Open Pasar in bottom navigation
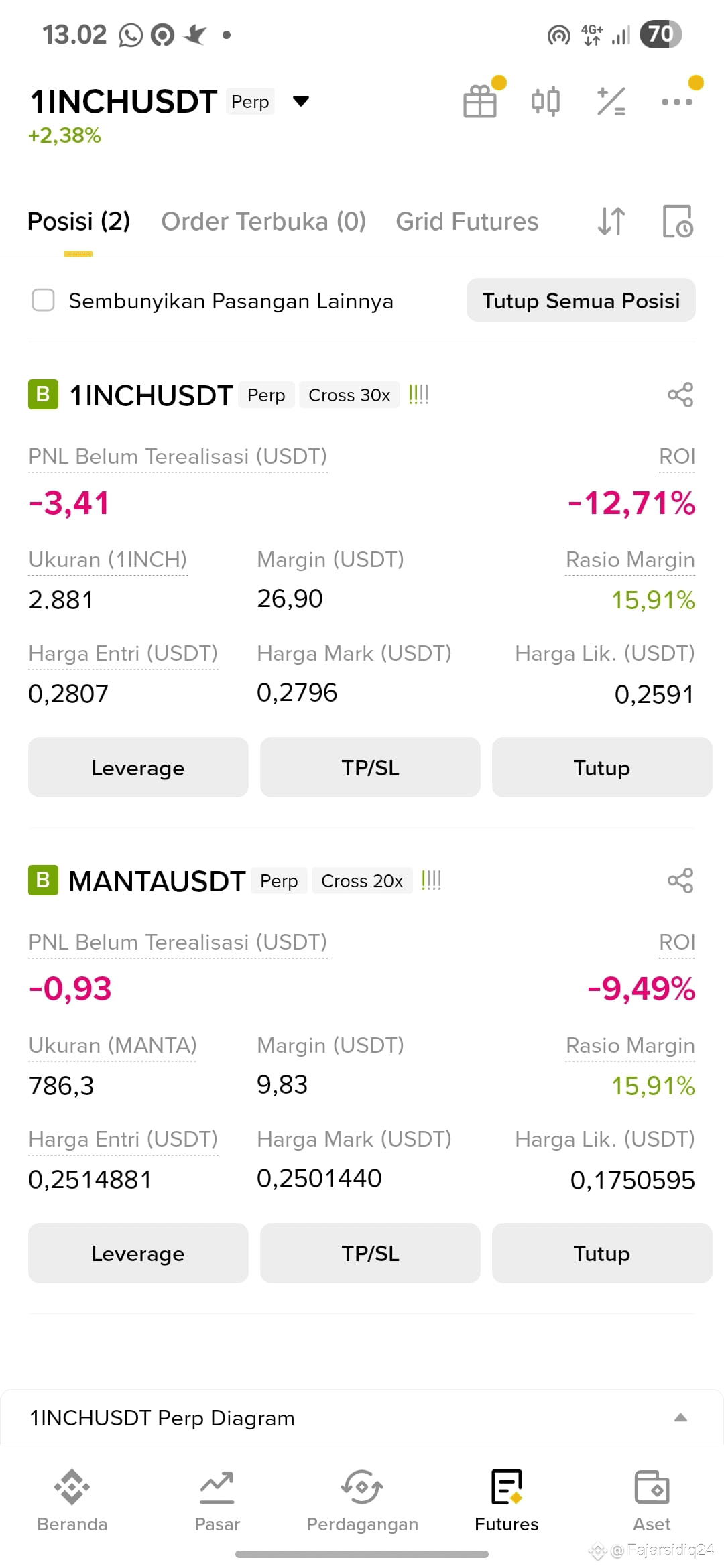Image resolution: width=724 pixels, height=1568 pixels. point(217,1501)
